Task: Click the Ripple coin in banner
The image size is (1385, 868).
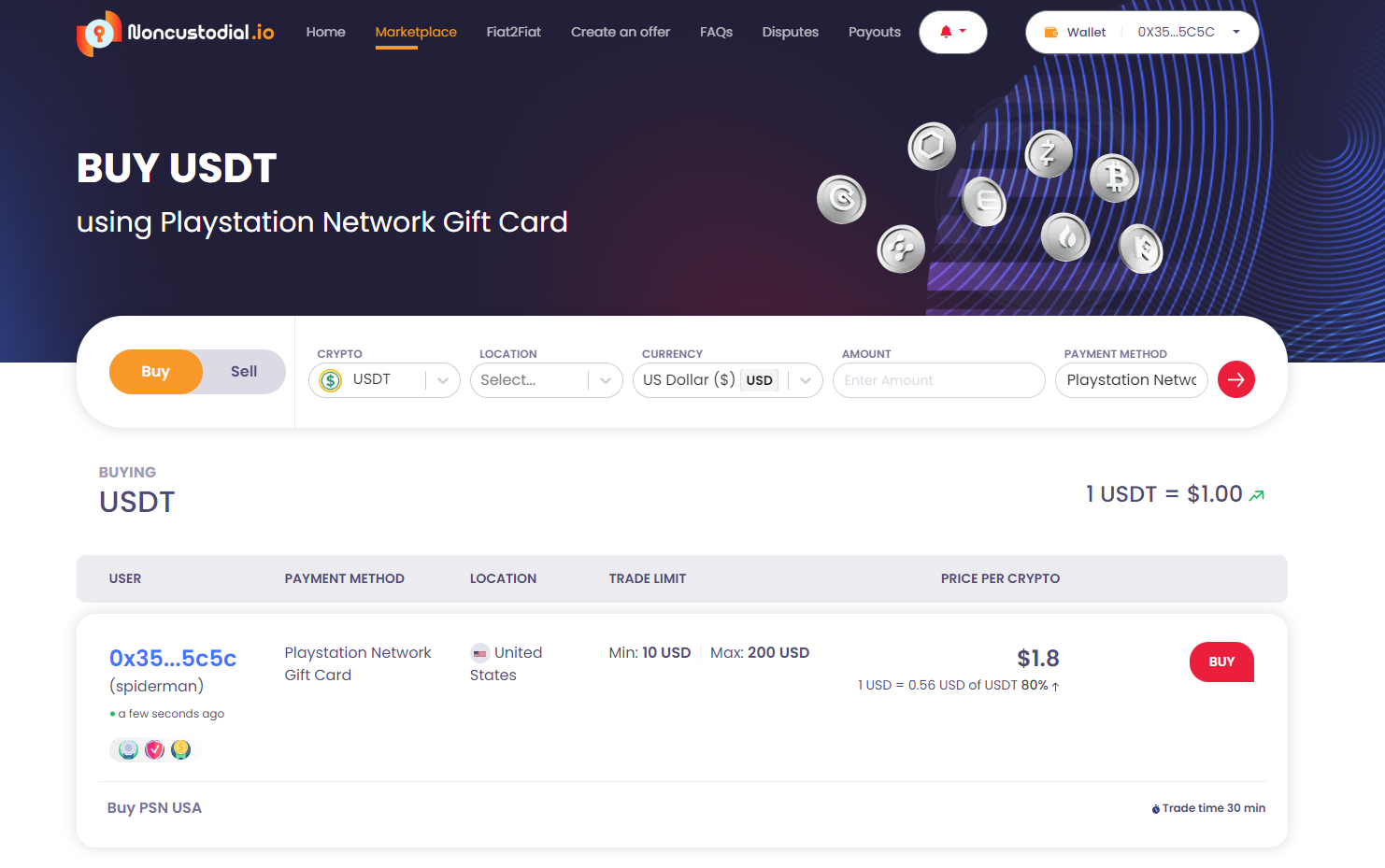Action: 901,249
